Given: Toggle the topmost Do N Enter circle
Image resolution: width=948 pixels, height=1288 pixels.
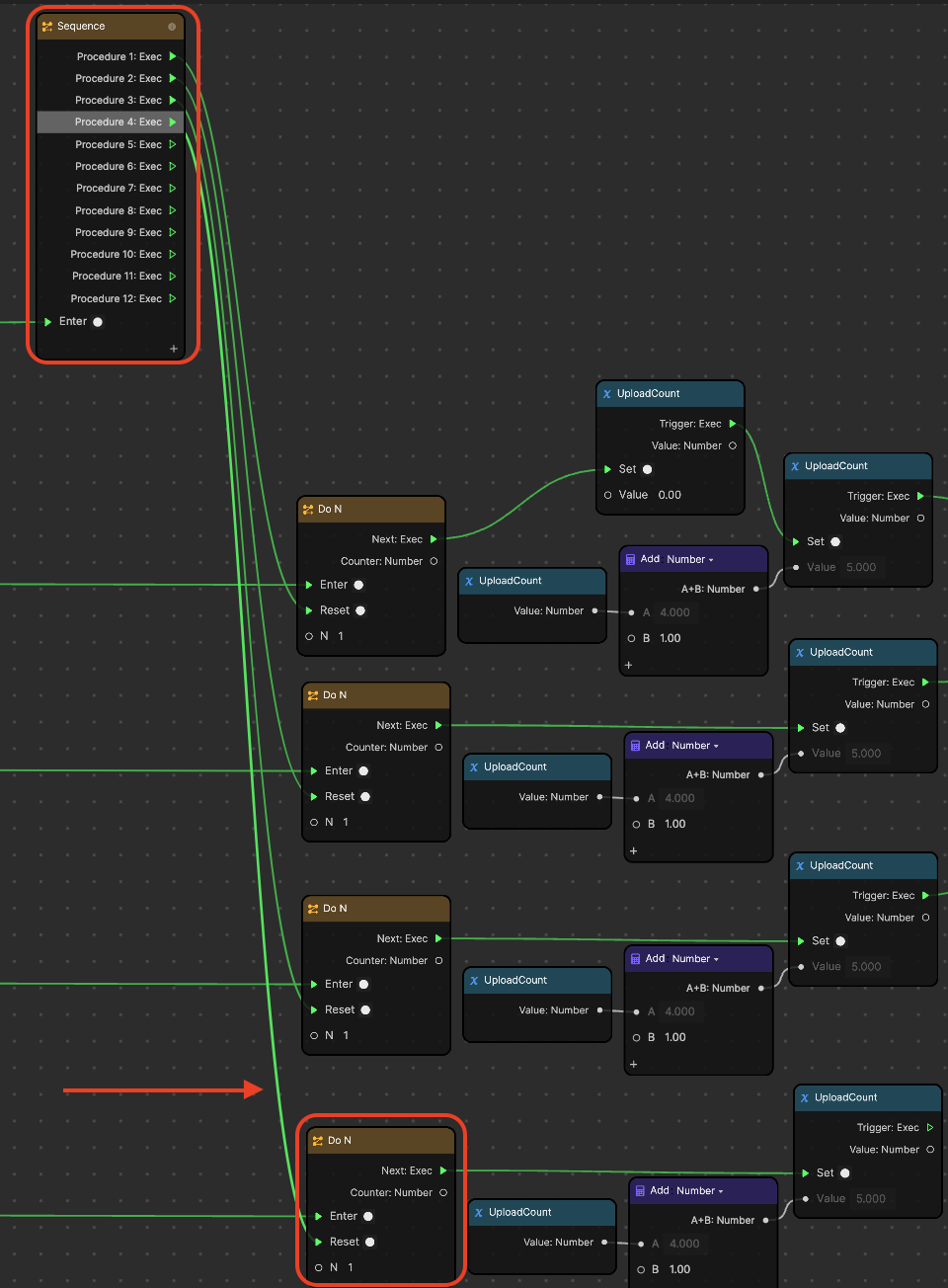Looking at the screenshot, I should 358,585.
